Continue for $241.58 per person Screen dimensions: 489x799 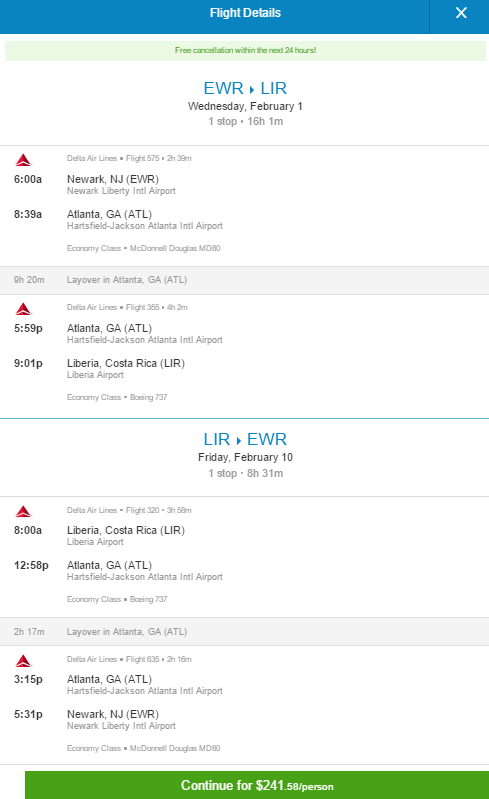pyautogui.click(x=257, y=785)
